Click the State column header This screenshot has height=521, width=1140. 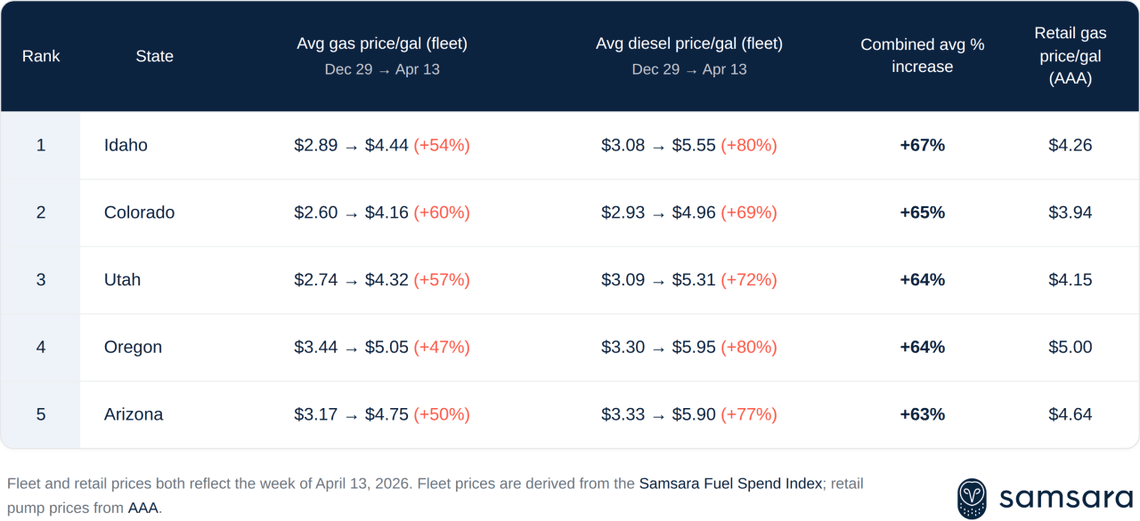coord(155,56)
